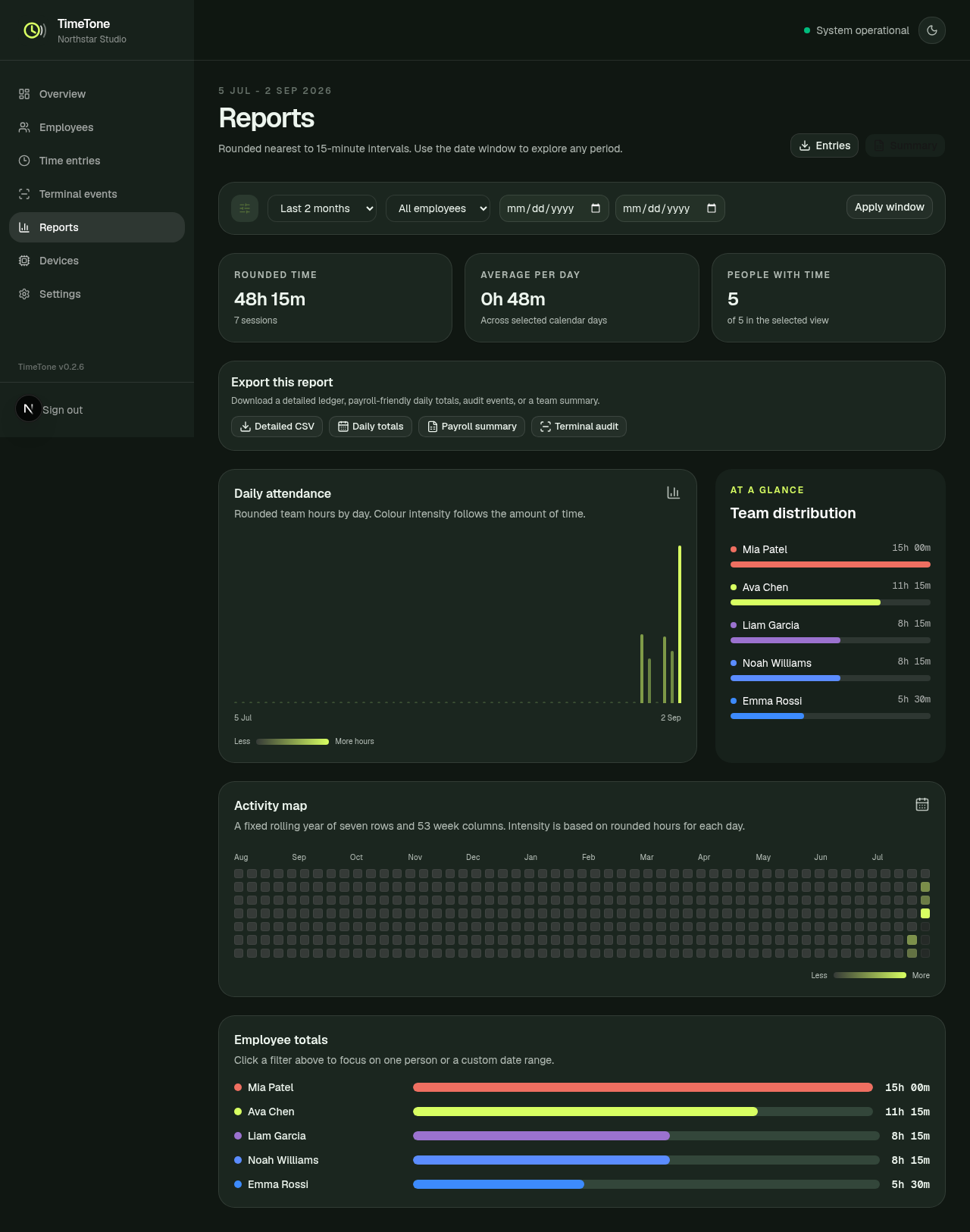The height and width of the screenshot is (1232, 970).
Task: Select the Reports sidebar item
Action: coord(97,227)
